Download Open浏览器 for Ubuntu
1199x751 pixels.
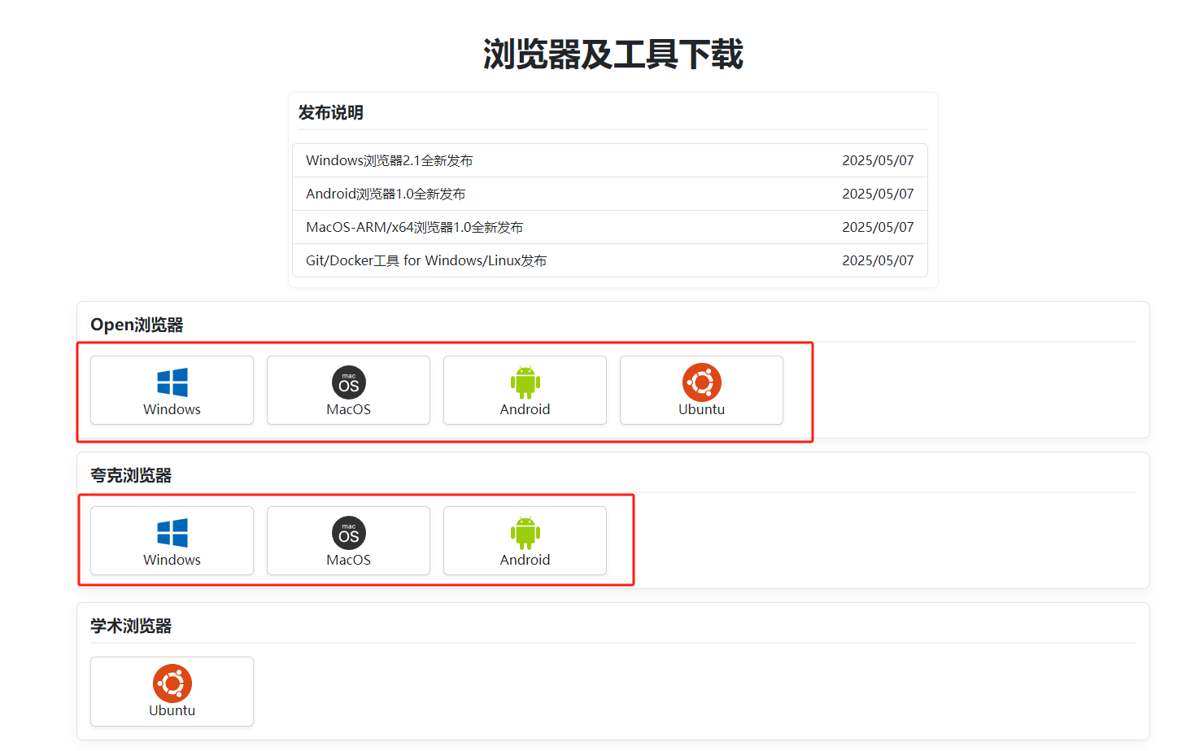click(x=701, y=390)
